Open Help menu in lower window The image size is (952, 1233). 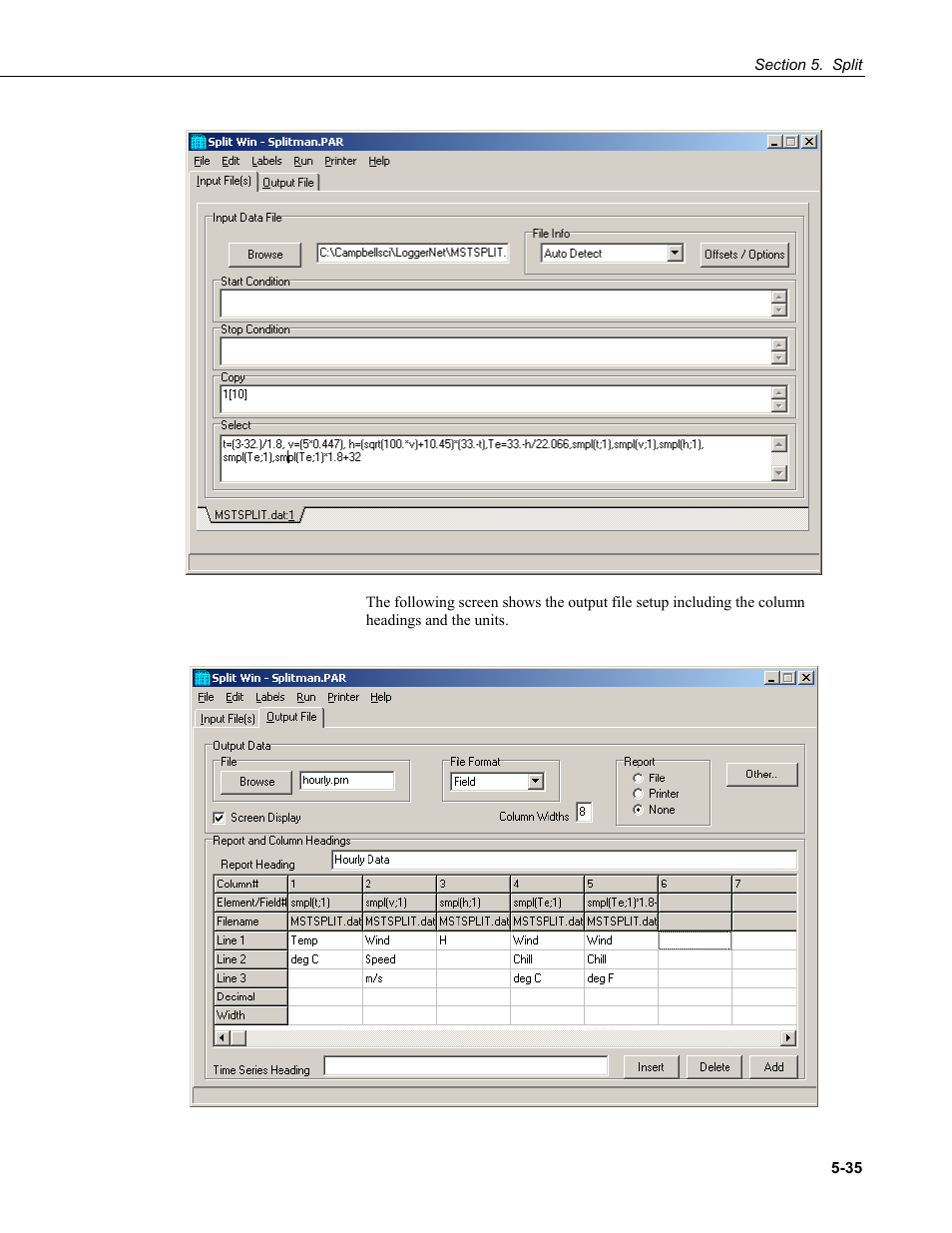pos(381,697)
